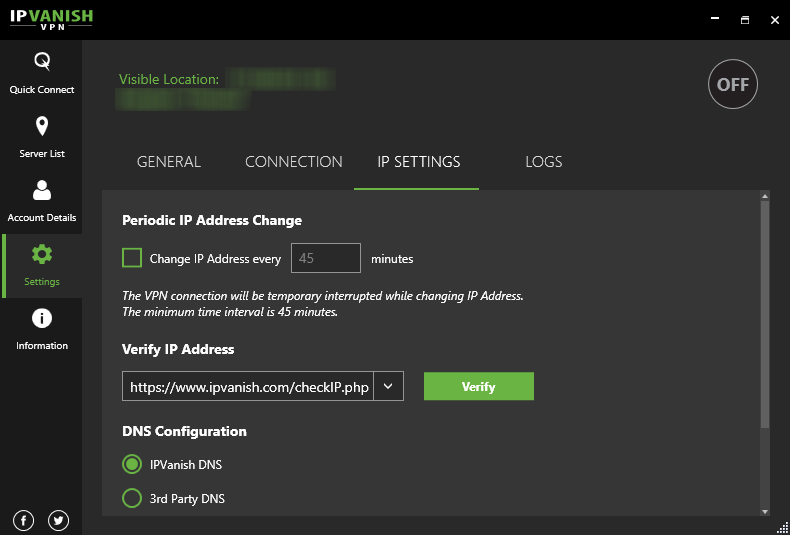Screen dimensions: 790x535
Task: Select the IP SETTINGS tab
Action: pos(418,162)
